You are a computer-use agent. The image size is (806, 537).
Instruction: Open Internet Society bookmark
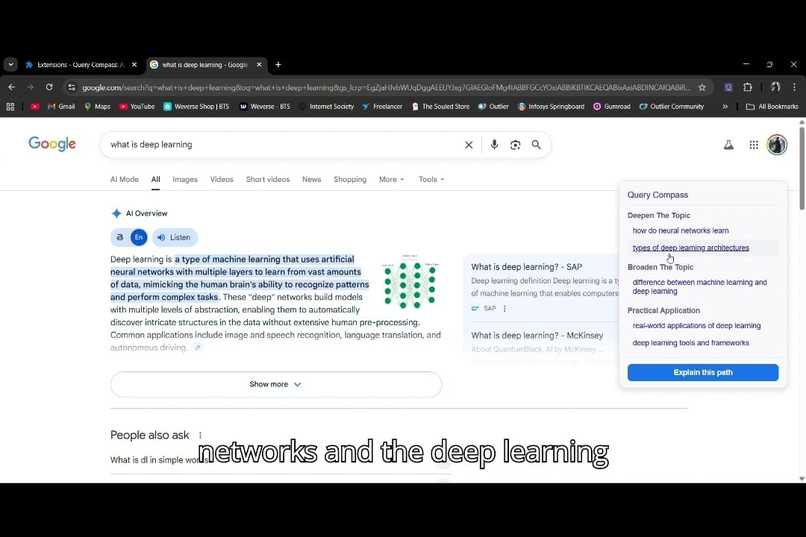click(x=327, y=106)
